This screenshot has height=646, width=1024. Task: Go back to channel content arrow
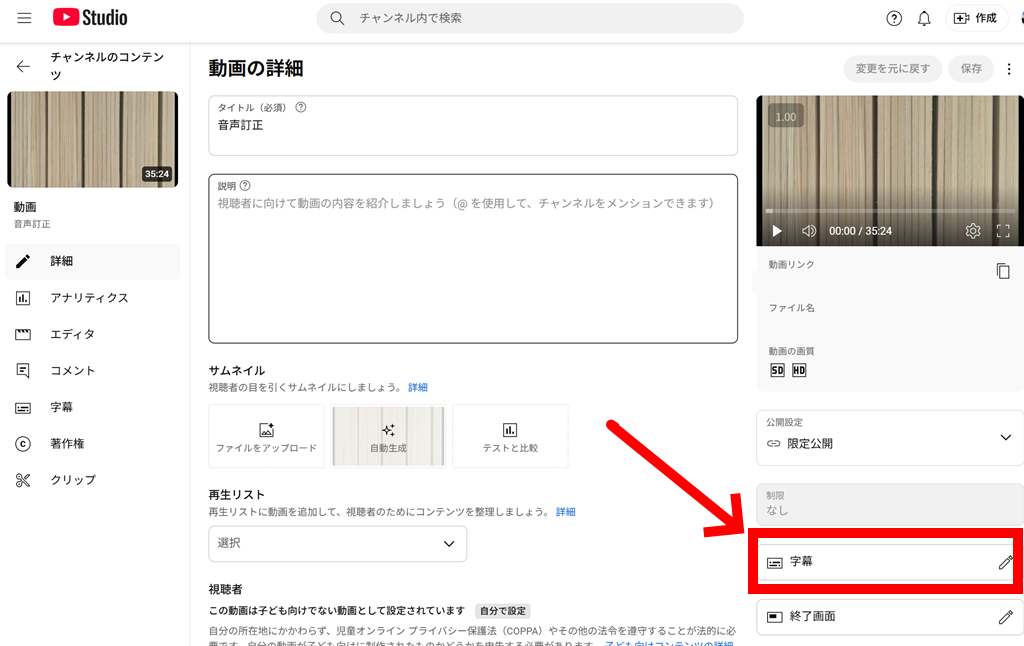pos(23,66)
